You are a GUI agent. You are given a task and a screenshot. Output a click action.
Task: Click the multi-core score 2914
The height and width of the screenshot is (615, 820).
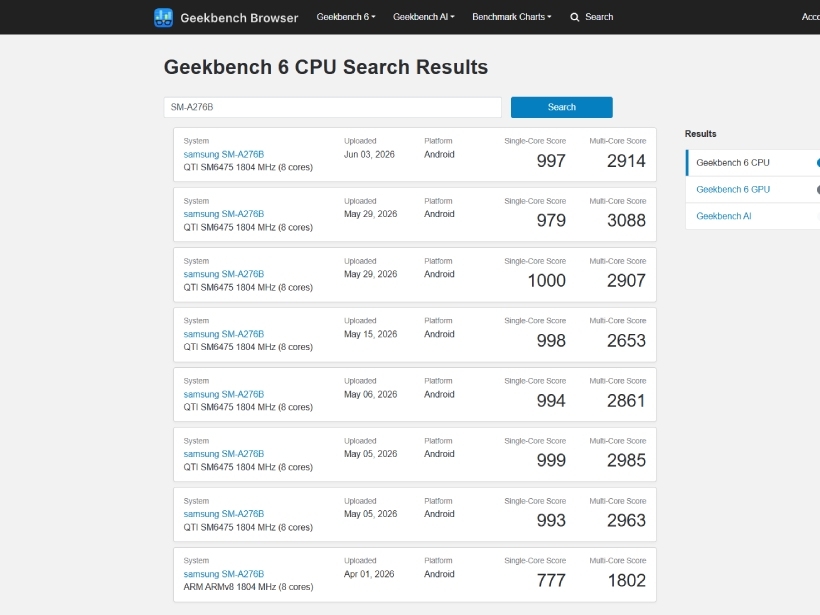click(x=626, y=161)
